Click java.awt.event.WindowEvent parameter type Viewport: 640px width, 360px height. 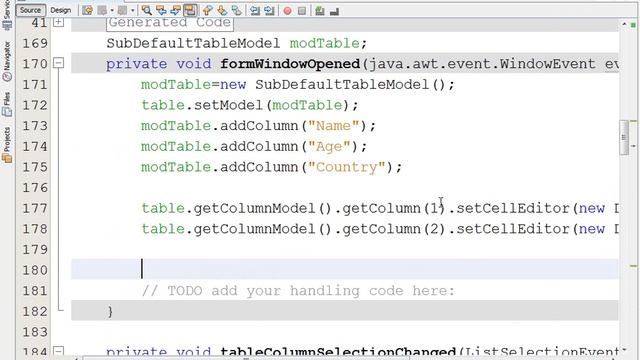click(482, 64)
